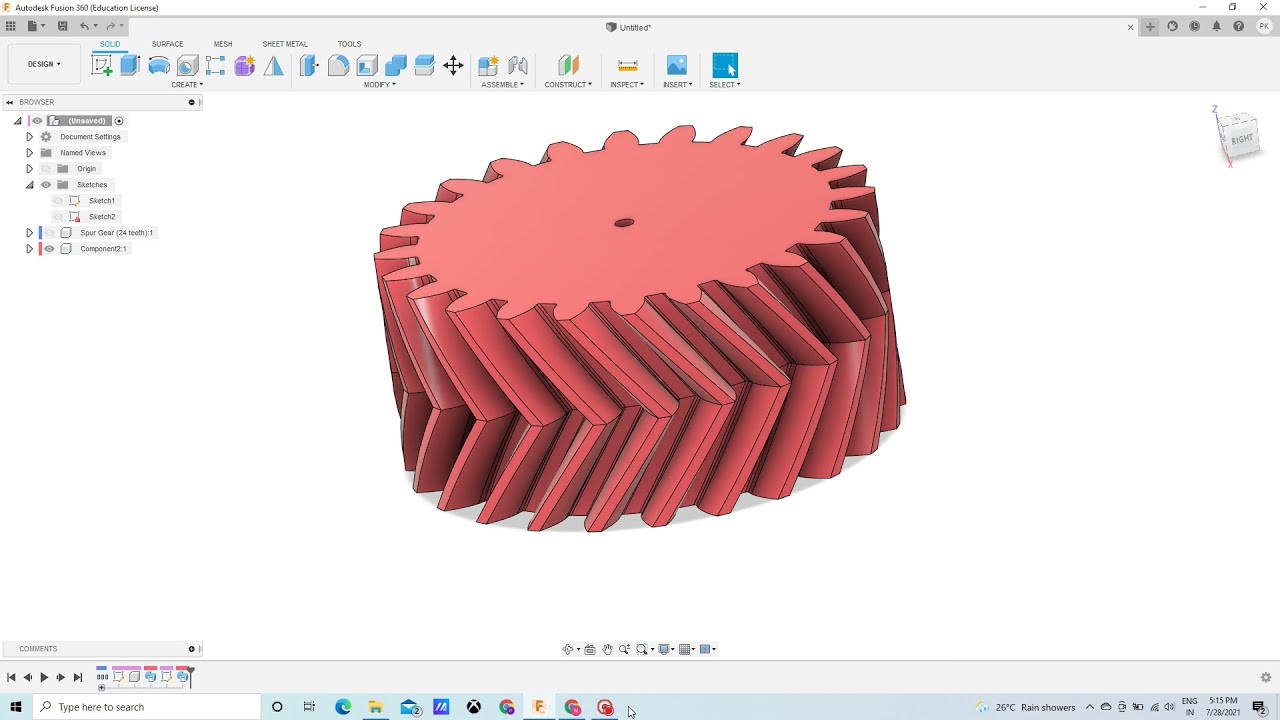1280x720 pixels.
Task: Open the CONSTRUCT dropdown menu
Action: [568, 85]
